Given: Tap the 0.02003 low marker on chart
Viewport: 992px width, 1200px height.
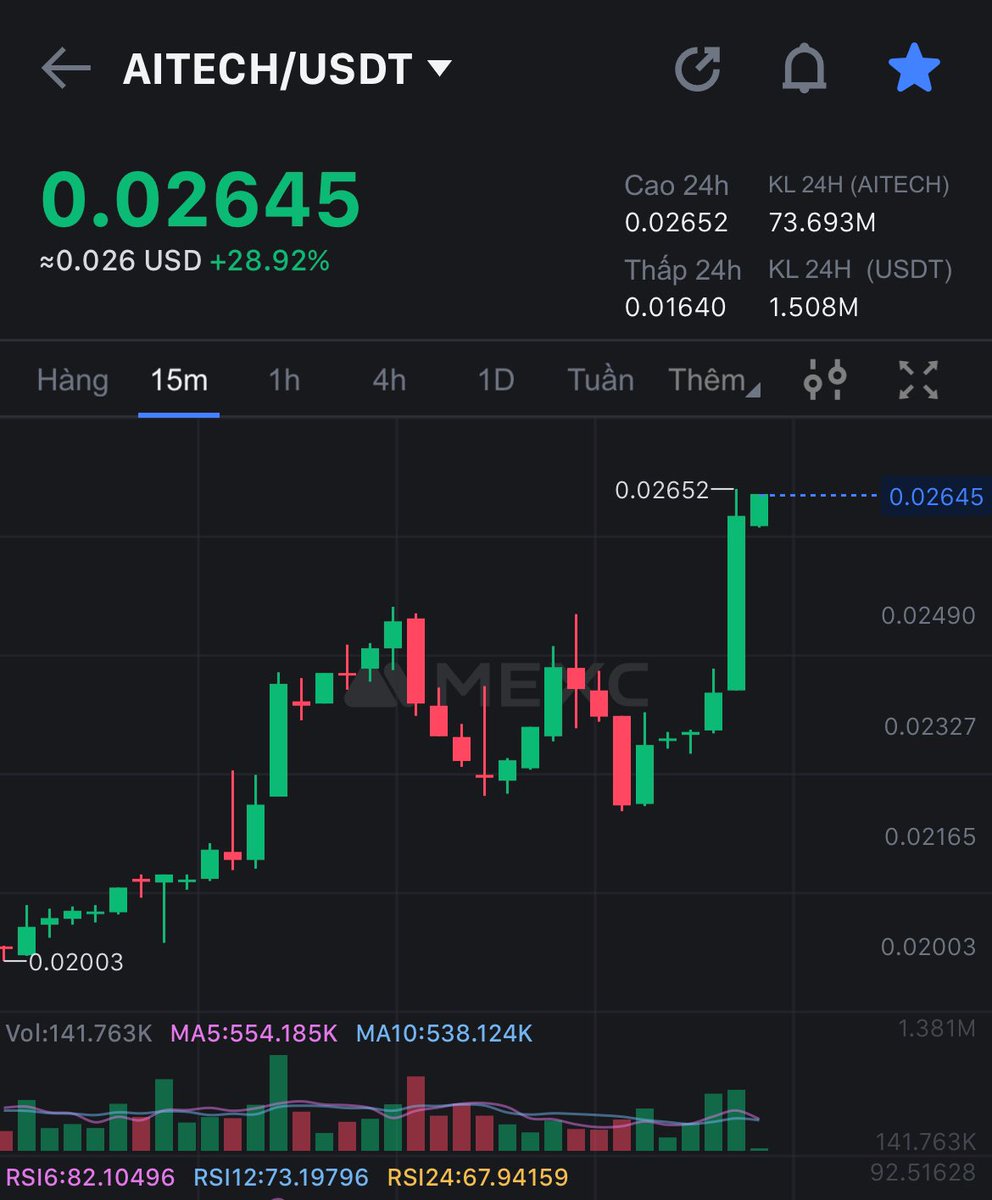Looking at the screenshot, I should click(x=76, y=962).
